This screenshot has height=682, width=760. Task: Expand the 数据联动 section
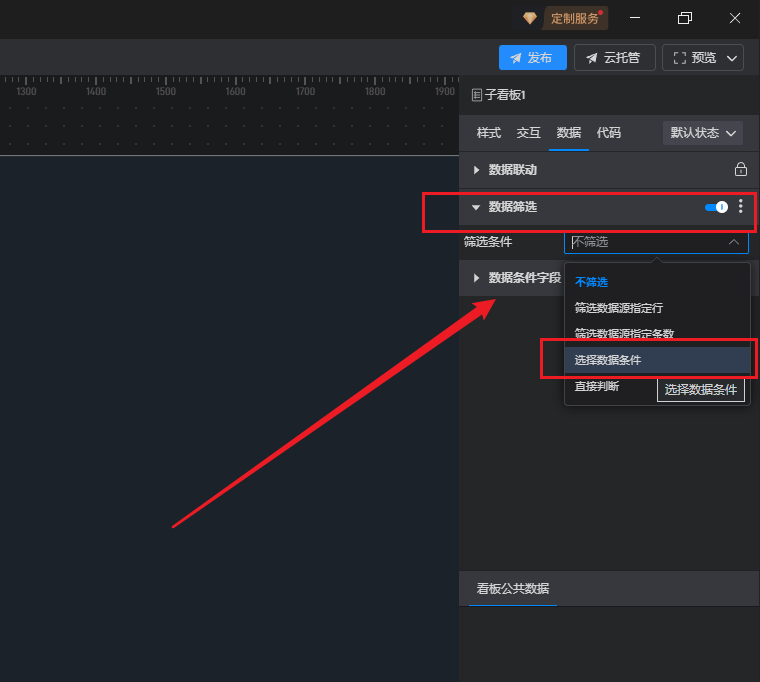pyautogui.click(x=477, y=170)
